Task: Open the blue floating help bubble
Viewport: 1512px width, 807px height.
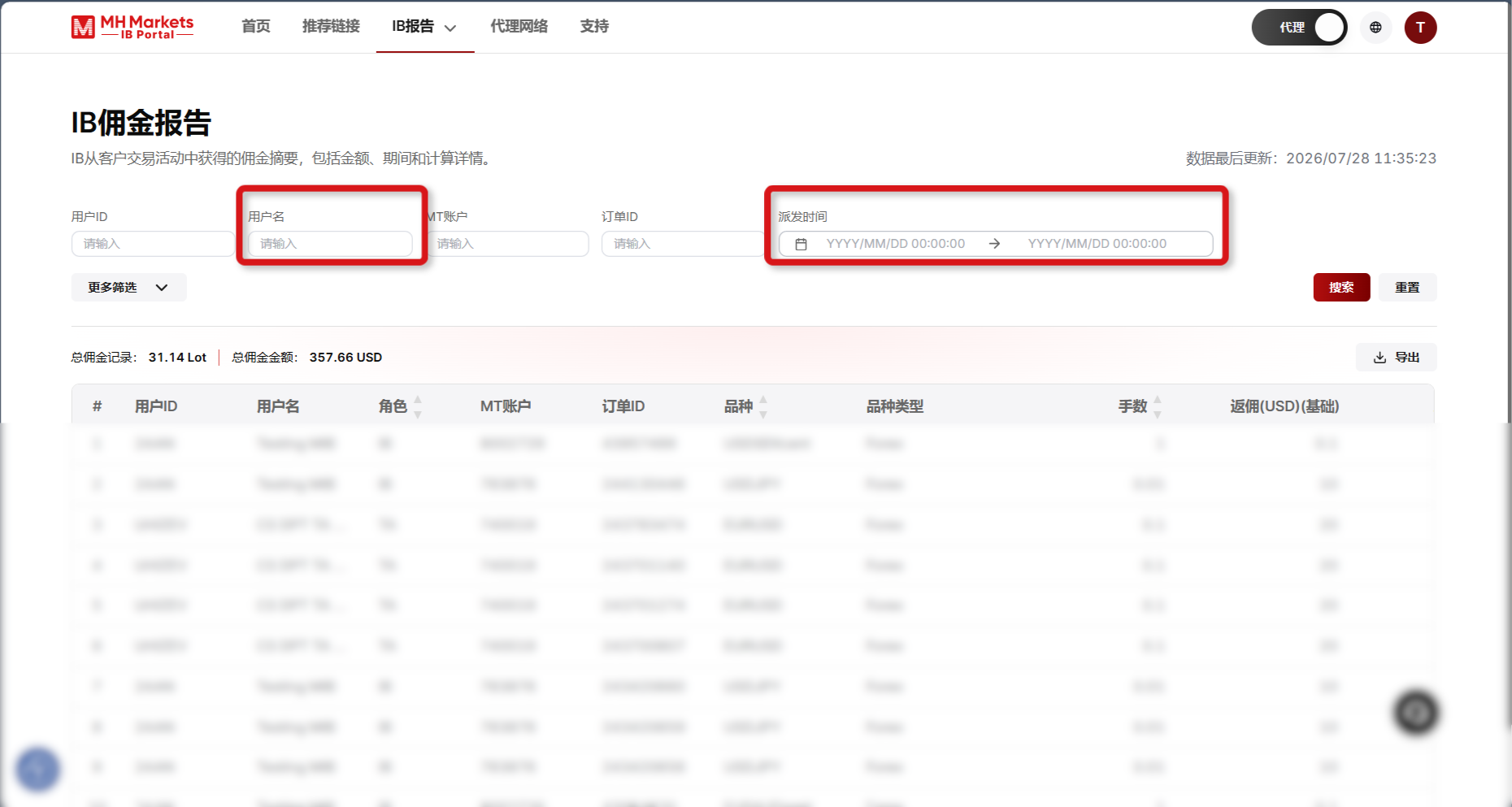Action: click(38, 769)
